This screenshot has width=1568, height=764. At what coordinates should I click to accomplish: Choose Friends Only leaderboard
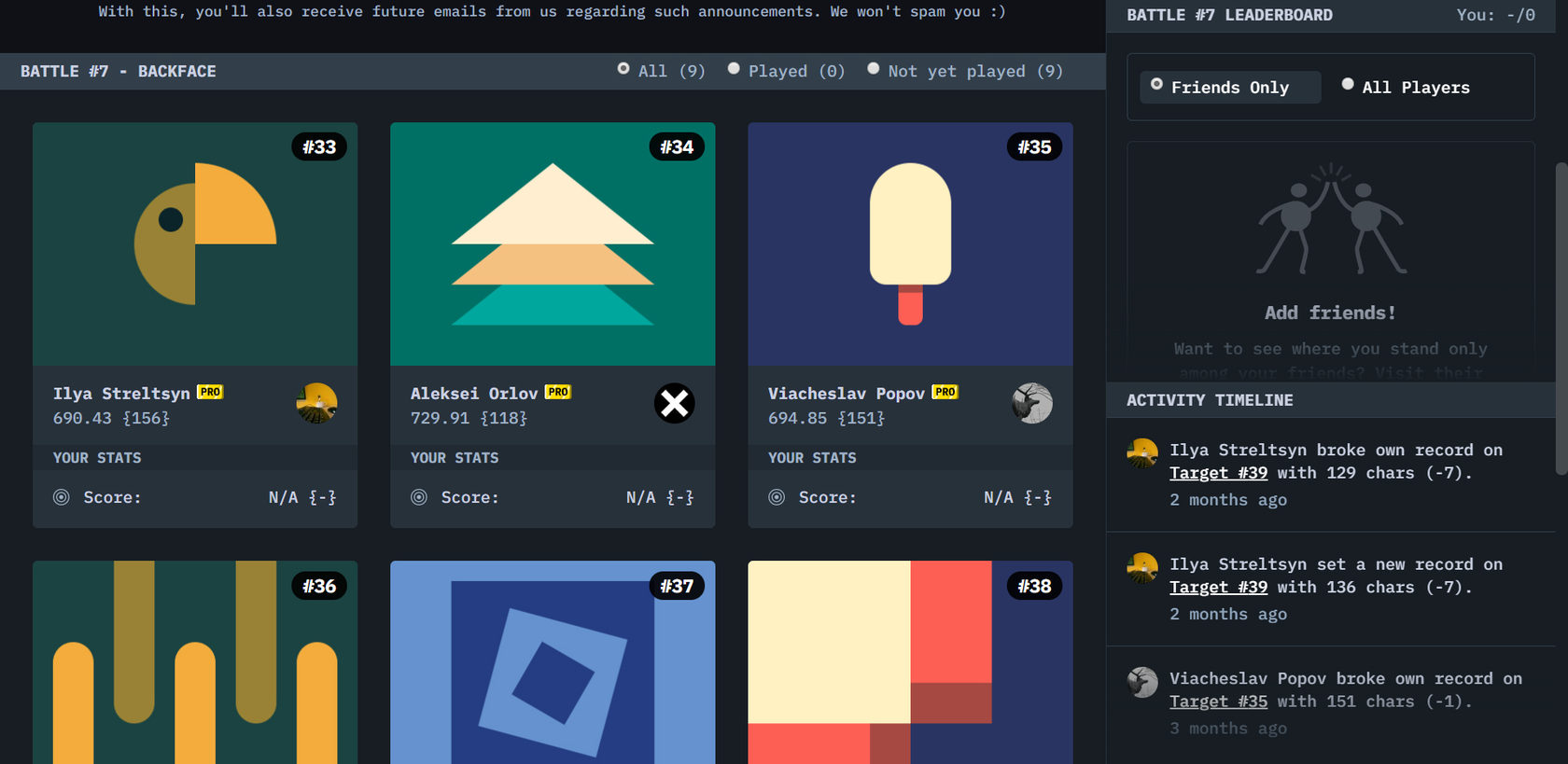tap(1230, 87)
